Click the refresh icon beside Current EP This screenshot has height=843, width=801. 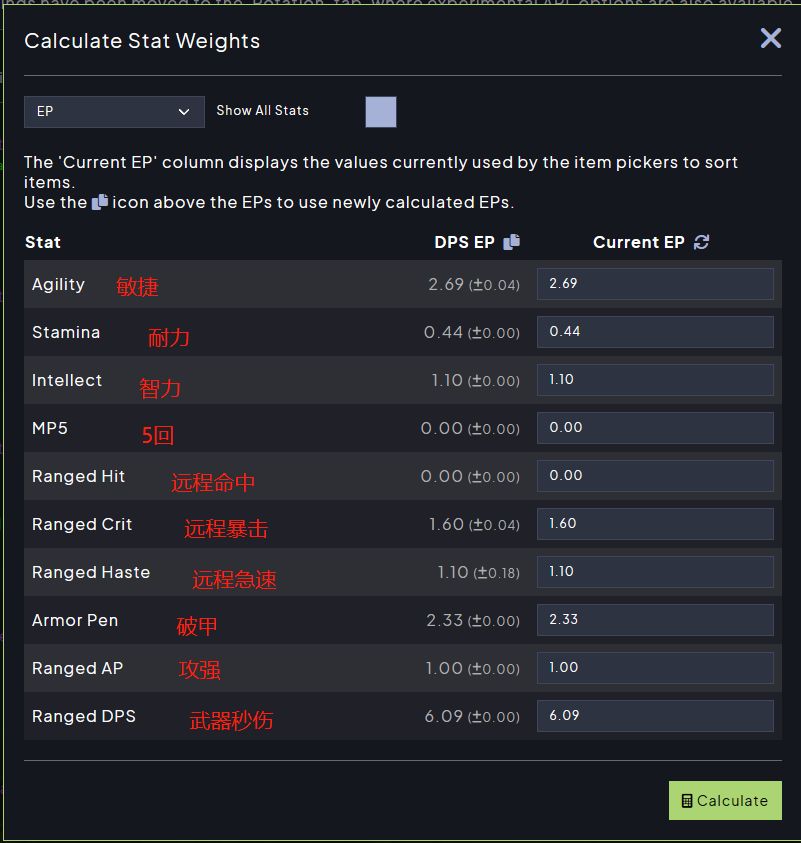701,242
